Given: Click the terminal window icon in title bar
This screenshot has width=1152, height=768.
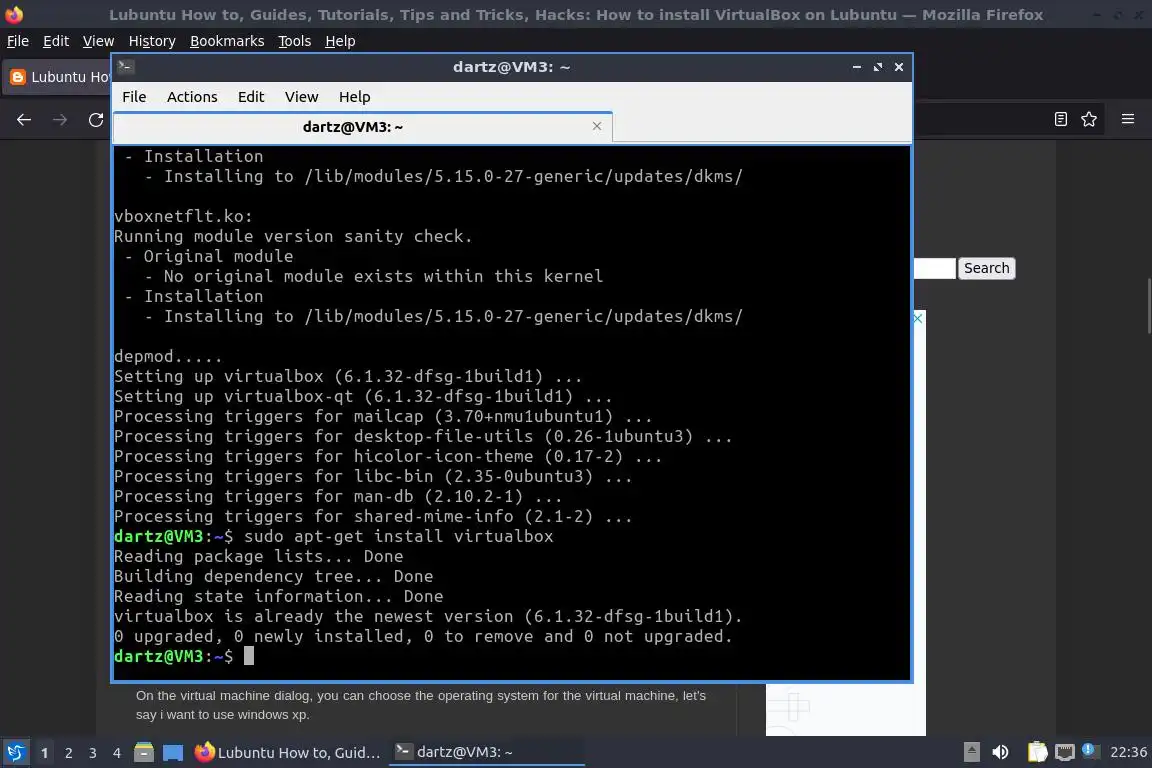Looking at the screenshot, I should [125, 67].
